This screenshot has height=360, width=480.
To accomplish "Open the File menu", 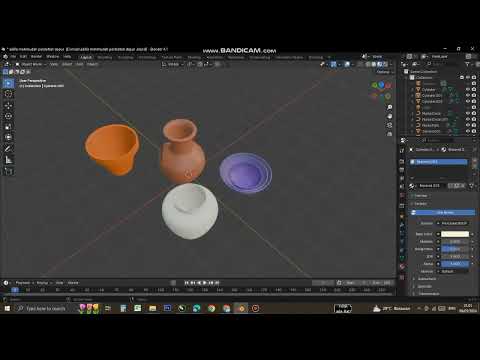I will [x=13, y=57].
